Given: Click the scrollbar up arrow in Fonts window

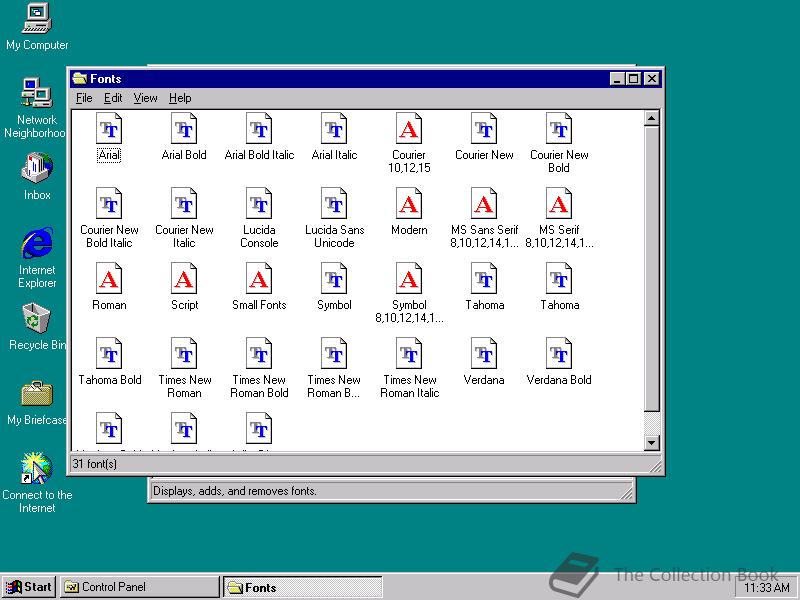Looking at the screenshot, I should click(x=652, y=118).
